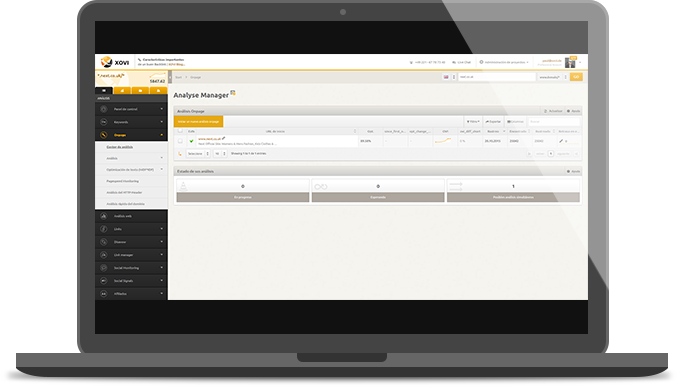The width and height of the screenshot is (678, 387).
Task: Click the XOVI logo icon
Action: click(x=106, y=62)
